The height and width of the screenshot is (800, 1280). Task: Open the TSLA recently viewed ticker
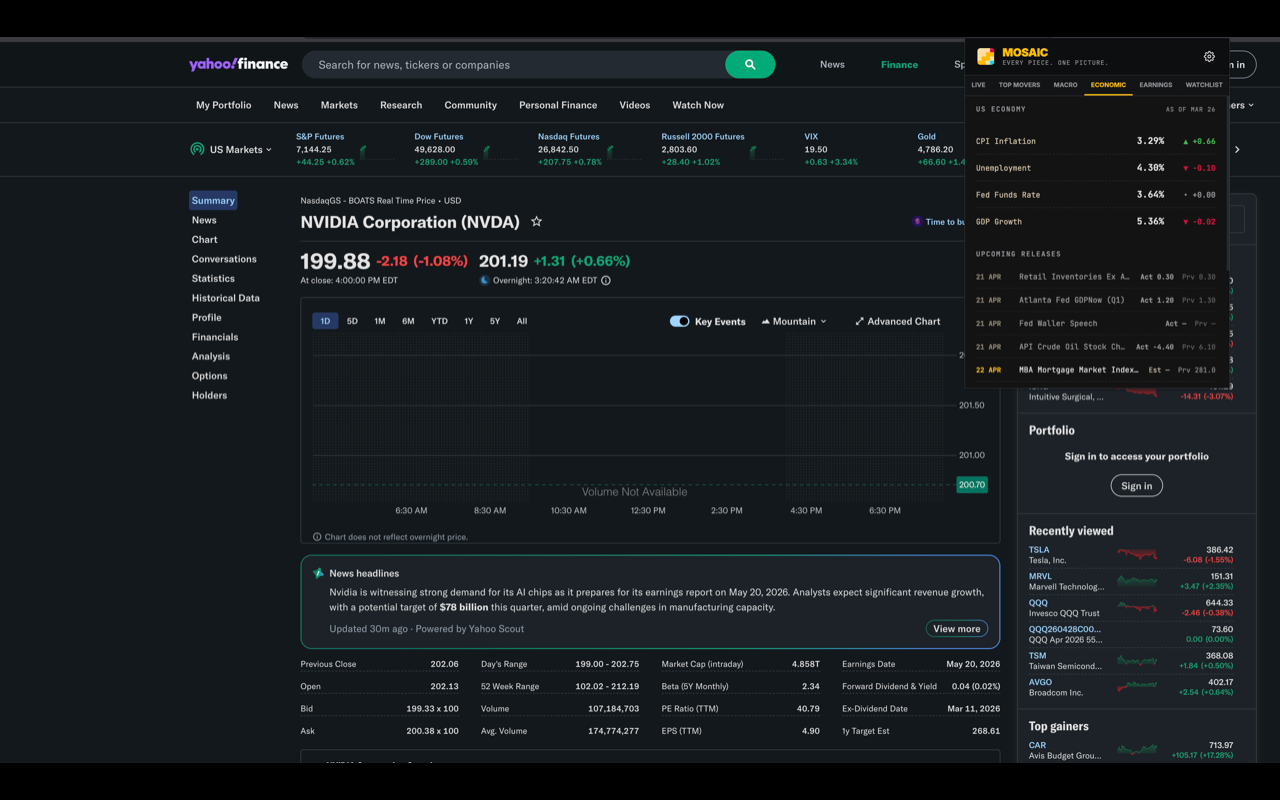(1040, 550)
